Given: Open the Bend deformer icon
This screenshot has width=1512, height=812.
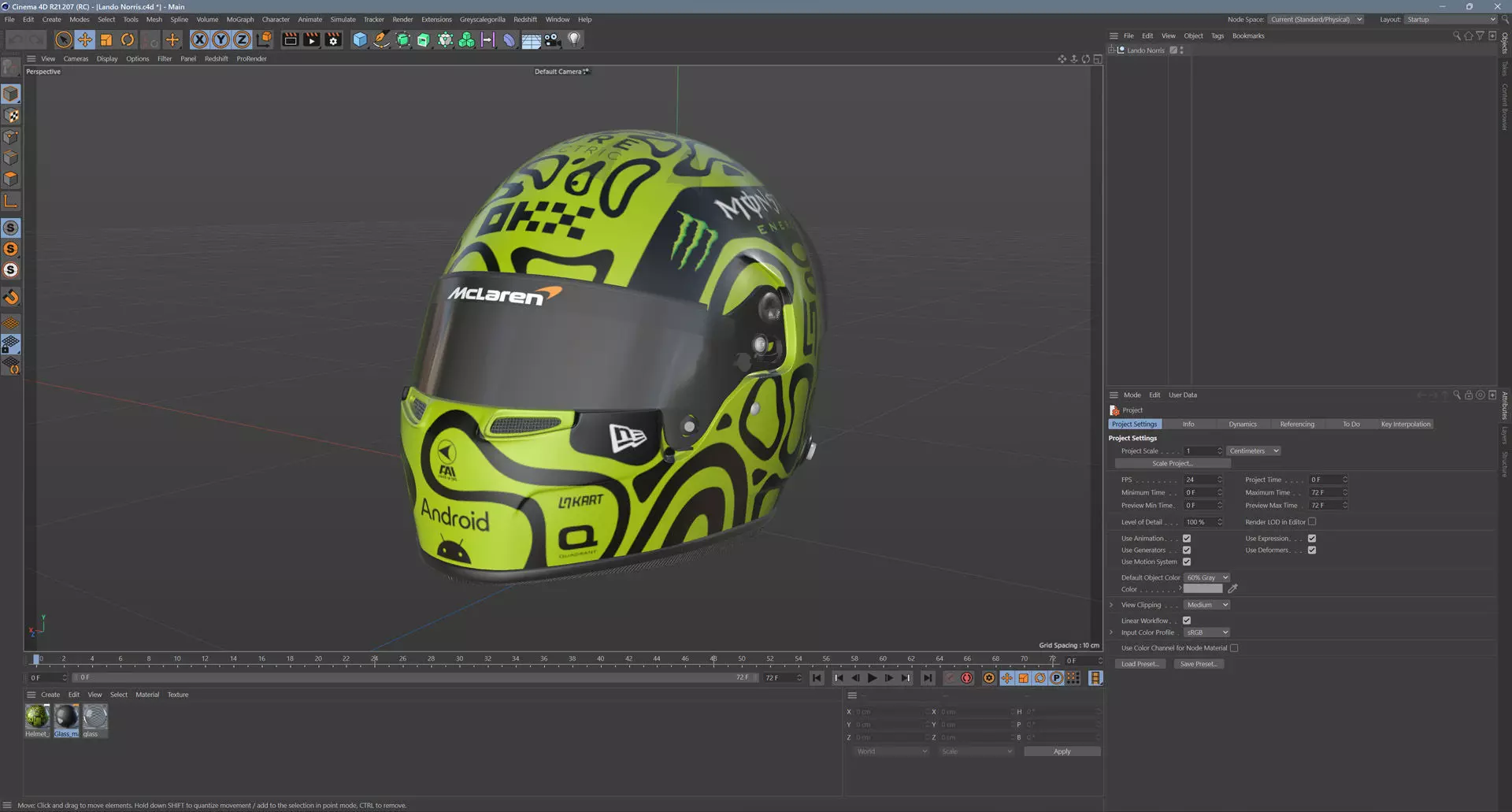Looking at the screenshot, I should point(510,39).
